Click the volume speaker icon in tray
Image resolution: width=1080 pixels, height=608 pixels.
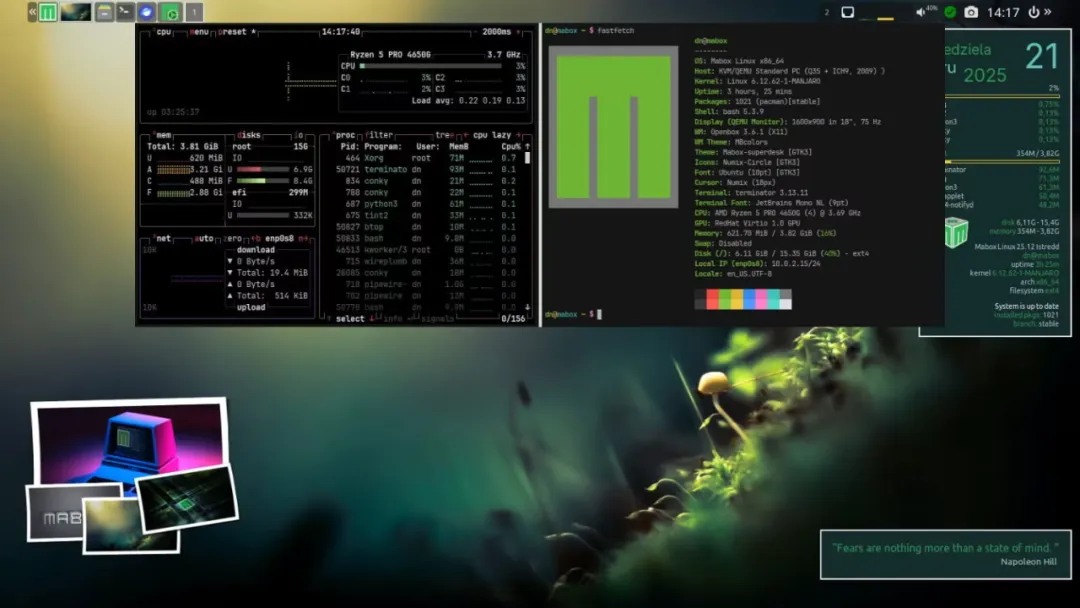[x=920, y=12]
